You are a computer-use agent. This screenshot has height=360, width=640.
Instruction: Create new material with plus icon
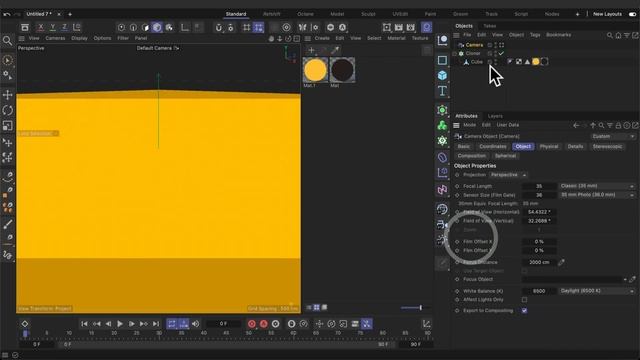pos(311,50)
